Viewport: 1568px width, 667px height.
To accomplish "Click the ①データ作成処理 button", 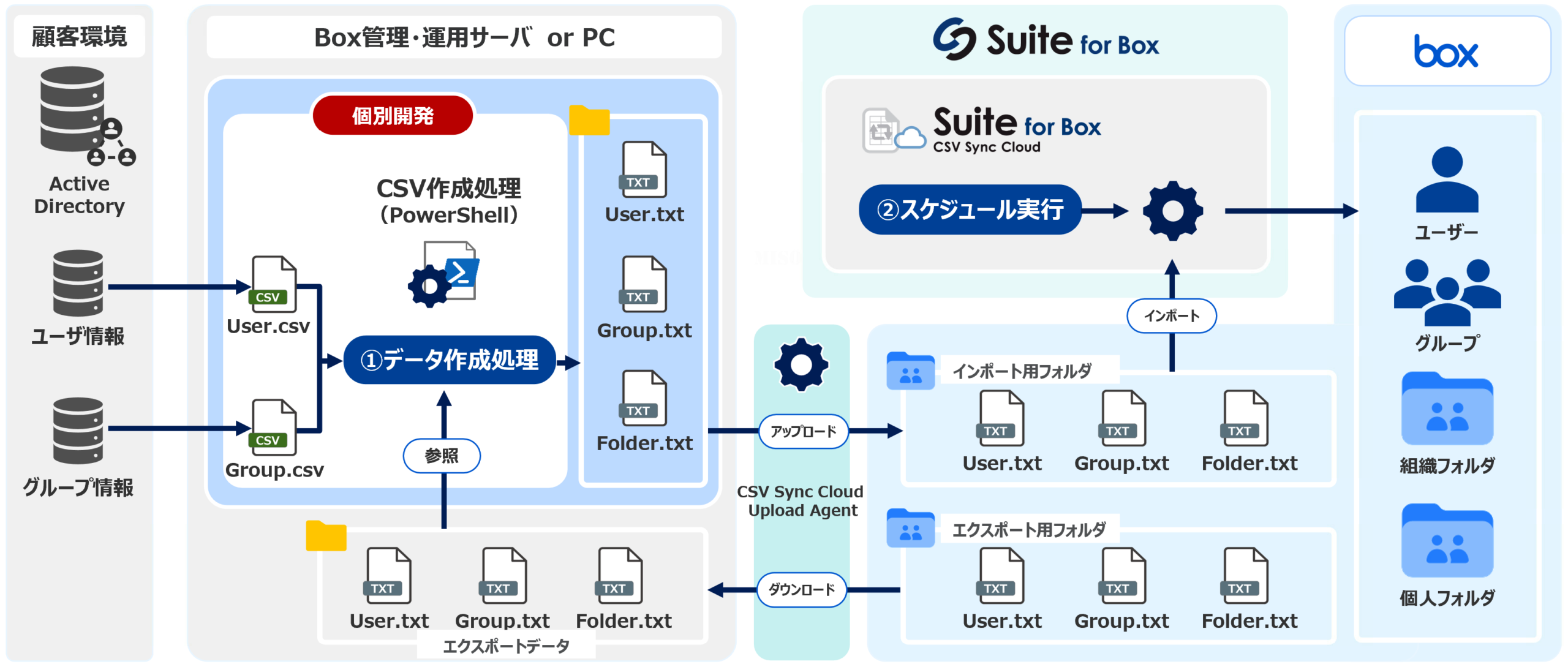I will (449, 360).
